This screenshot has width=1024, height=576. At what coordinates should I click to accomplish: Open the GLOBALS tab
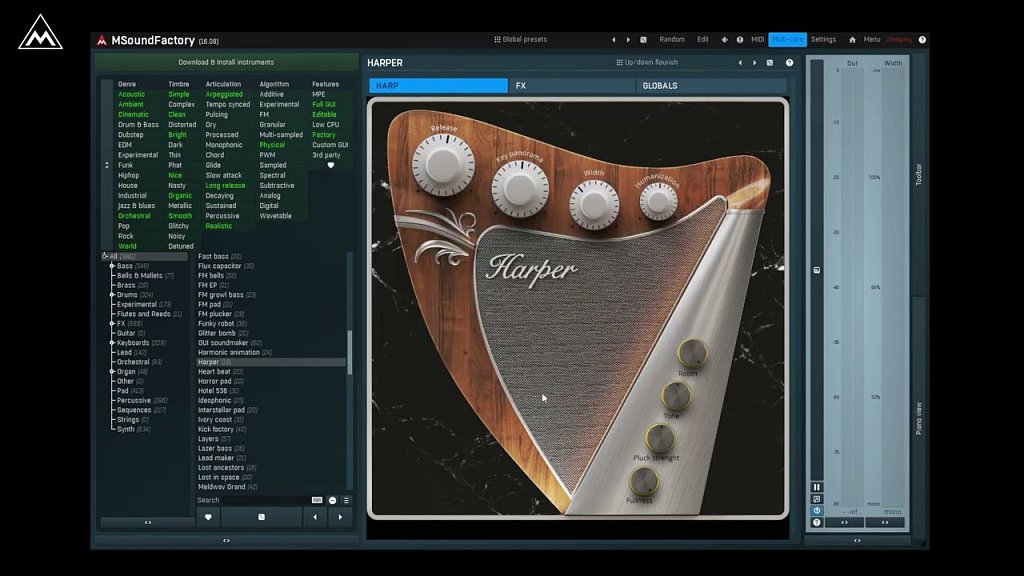pos(660,86)
